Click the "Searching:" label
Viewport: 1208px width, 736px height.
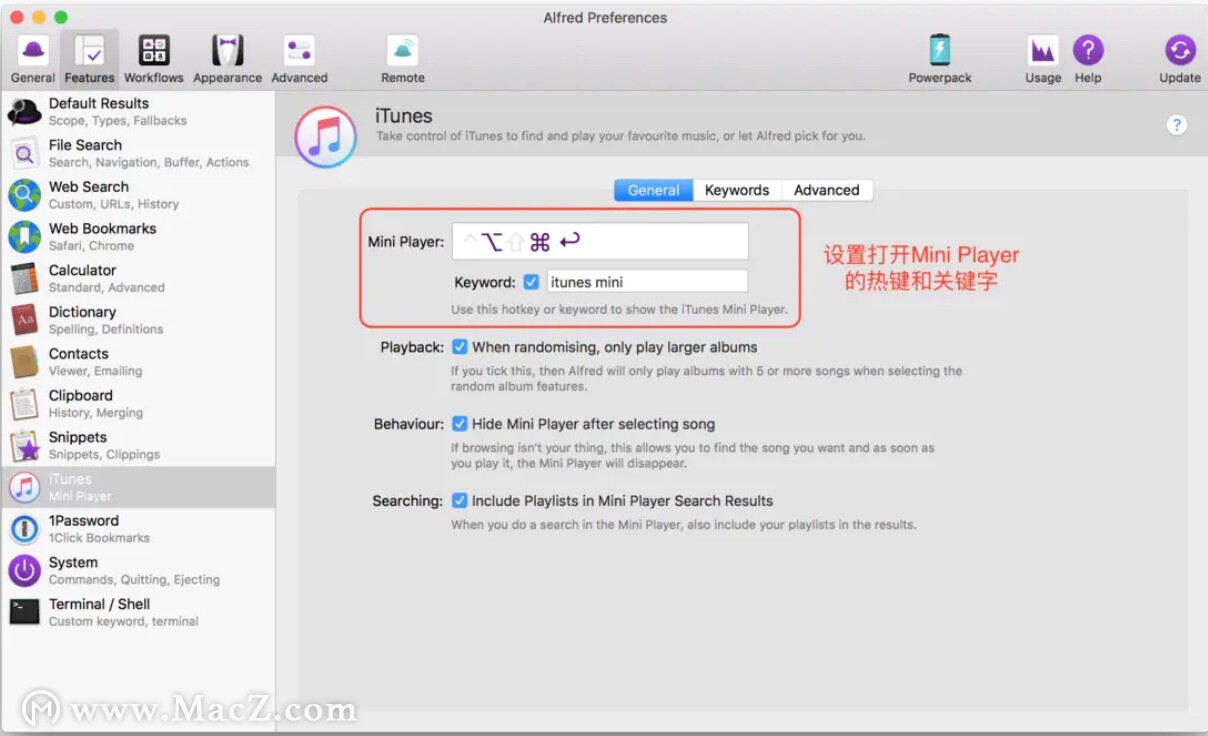pos(408,501)
